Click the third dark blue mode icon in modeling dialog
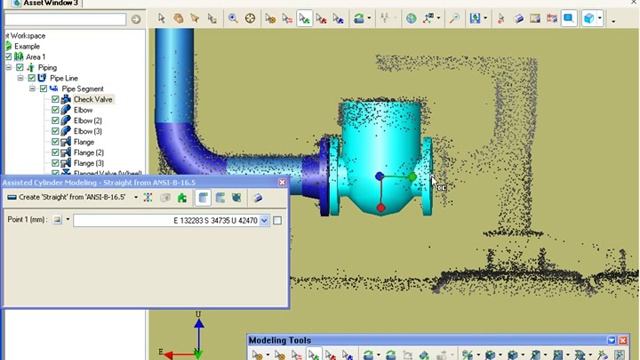This screenshot has width=640, height=360. [x=237, y=198]
